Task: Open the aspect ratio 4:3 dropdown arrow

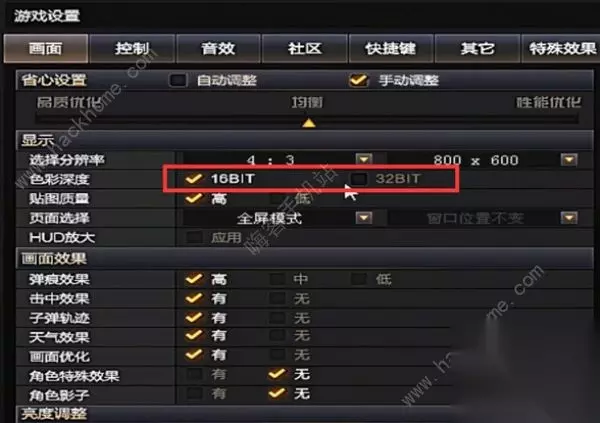Action: 364,159
